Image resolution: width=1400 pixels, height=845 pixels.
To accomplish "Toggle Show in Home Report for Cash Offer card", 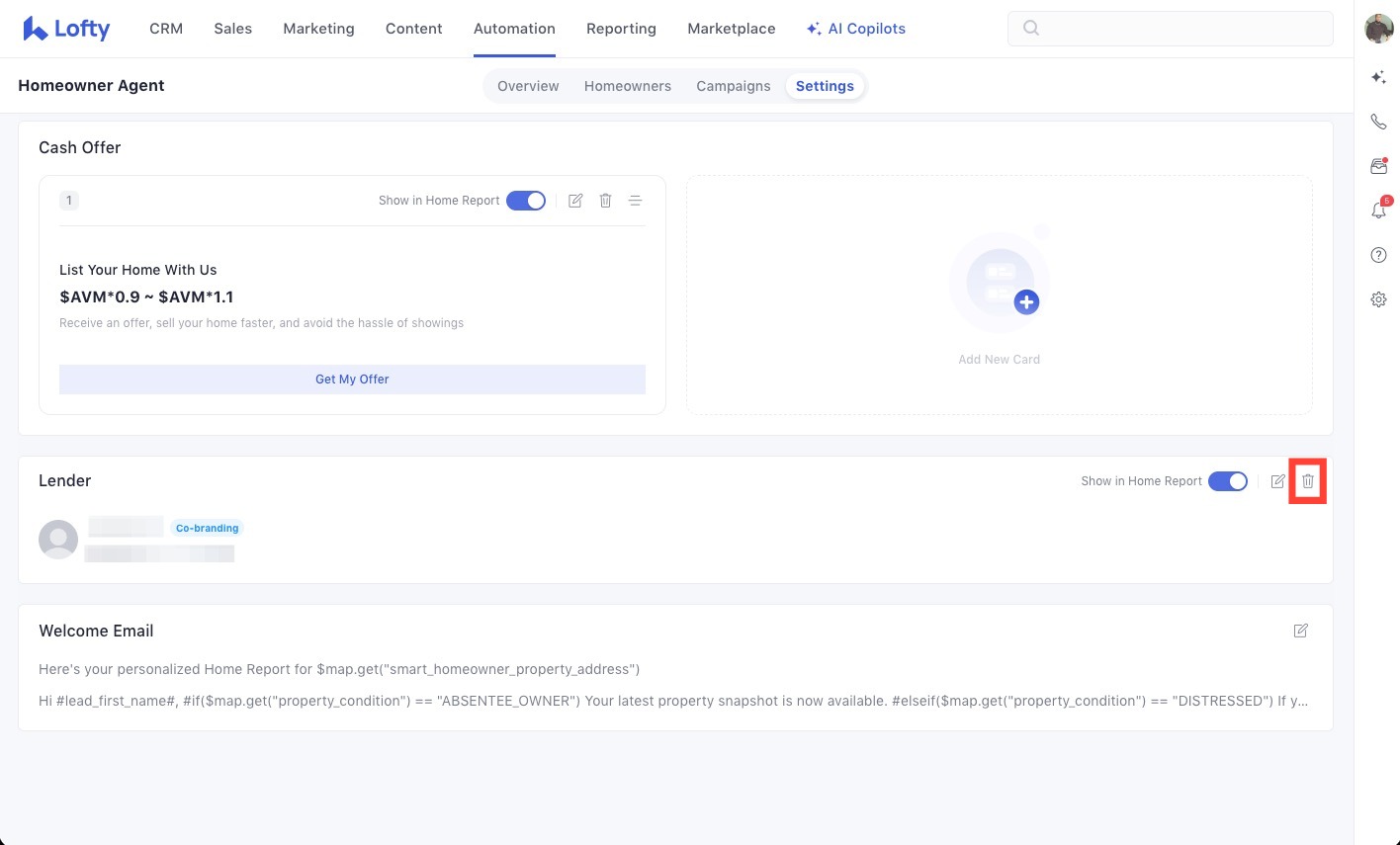I will tap(526, 201).
